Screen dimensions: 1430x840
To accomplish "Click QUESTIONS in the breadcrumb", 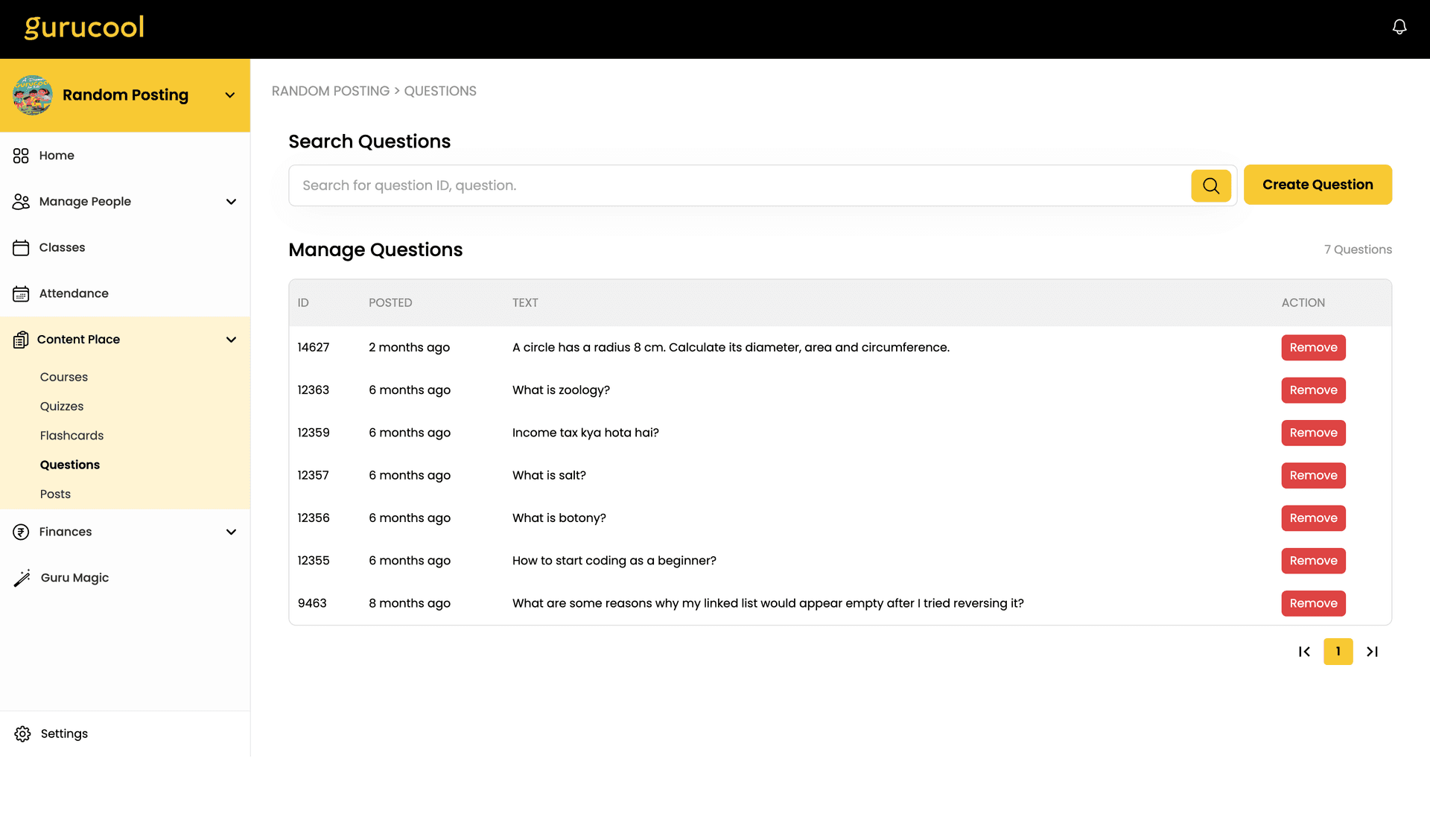I will coord(440,91).
